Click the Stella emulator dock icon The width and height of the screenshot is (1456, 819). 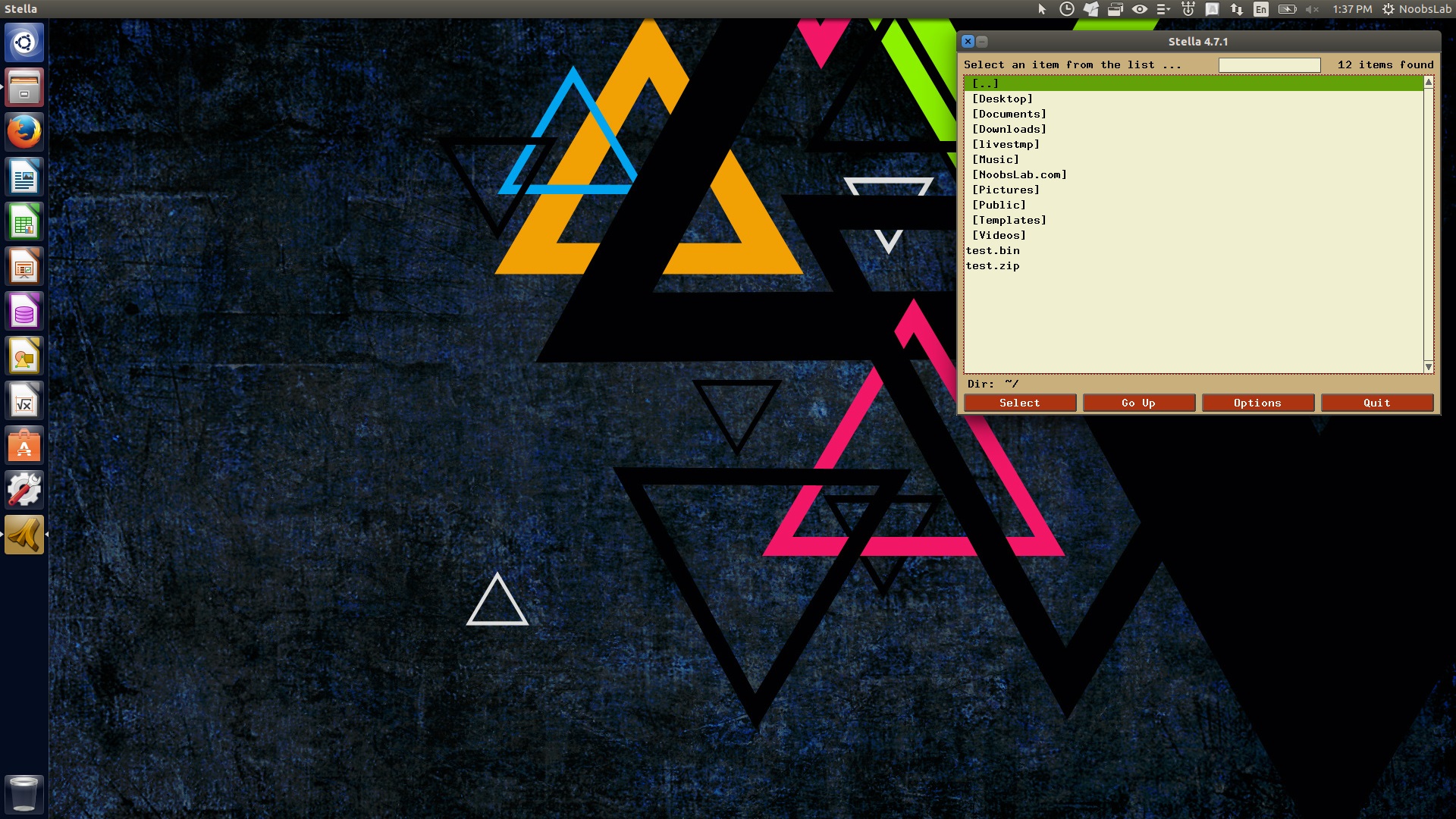[24, 535]
